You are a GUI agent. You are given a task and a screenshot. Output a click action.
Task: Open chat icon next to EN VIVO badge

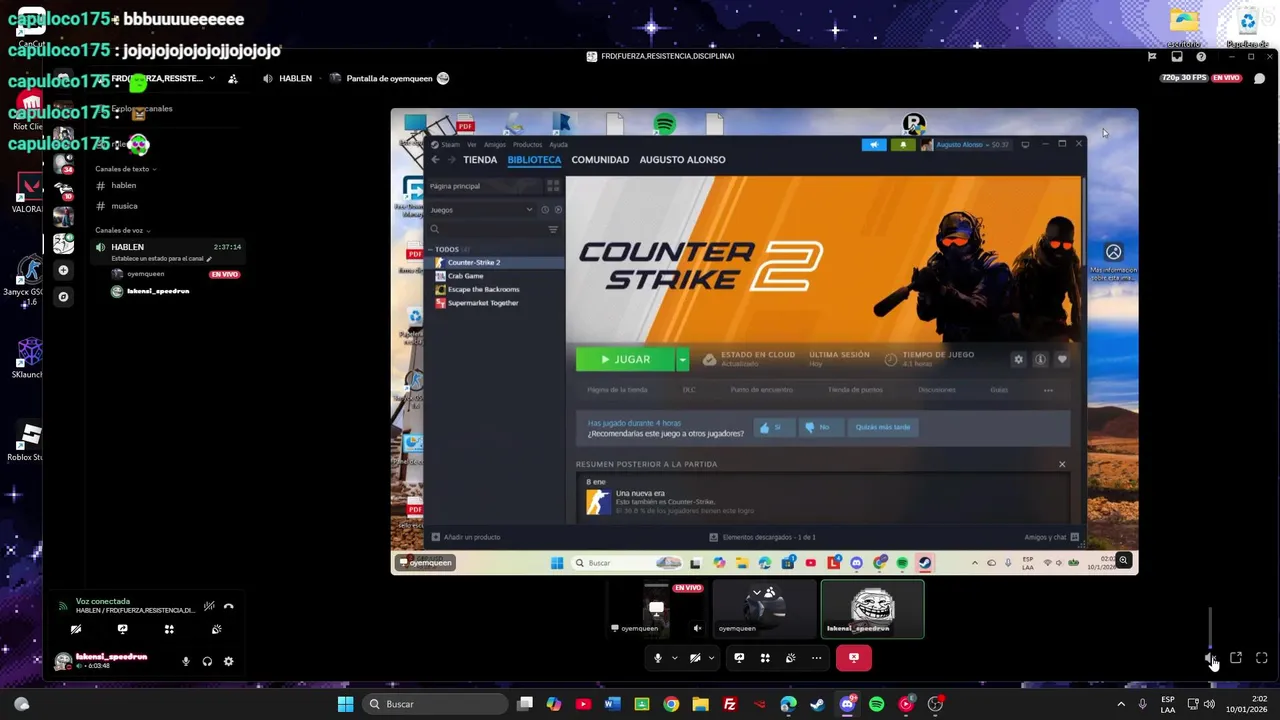click(1260, 78)
